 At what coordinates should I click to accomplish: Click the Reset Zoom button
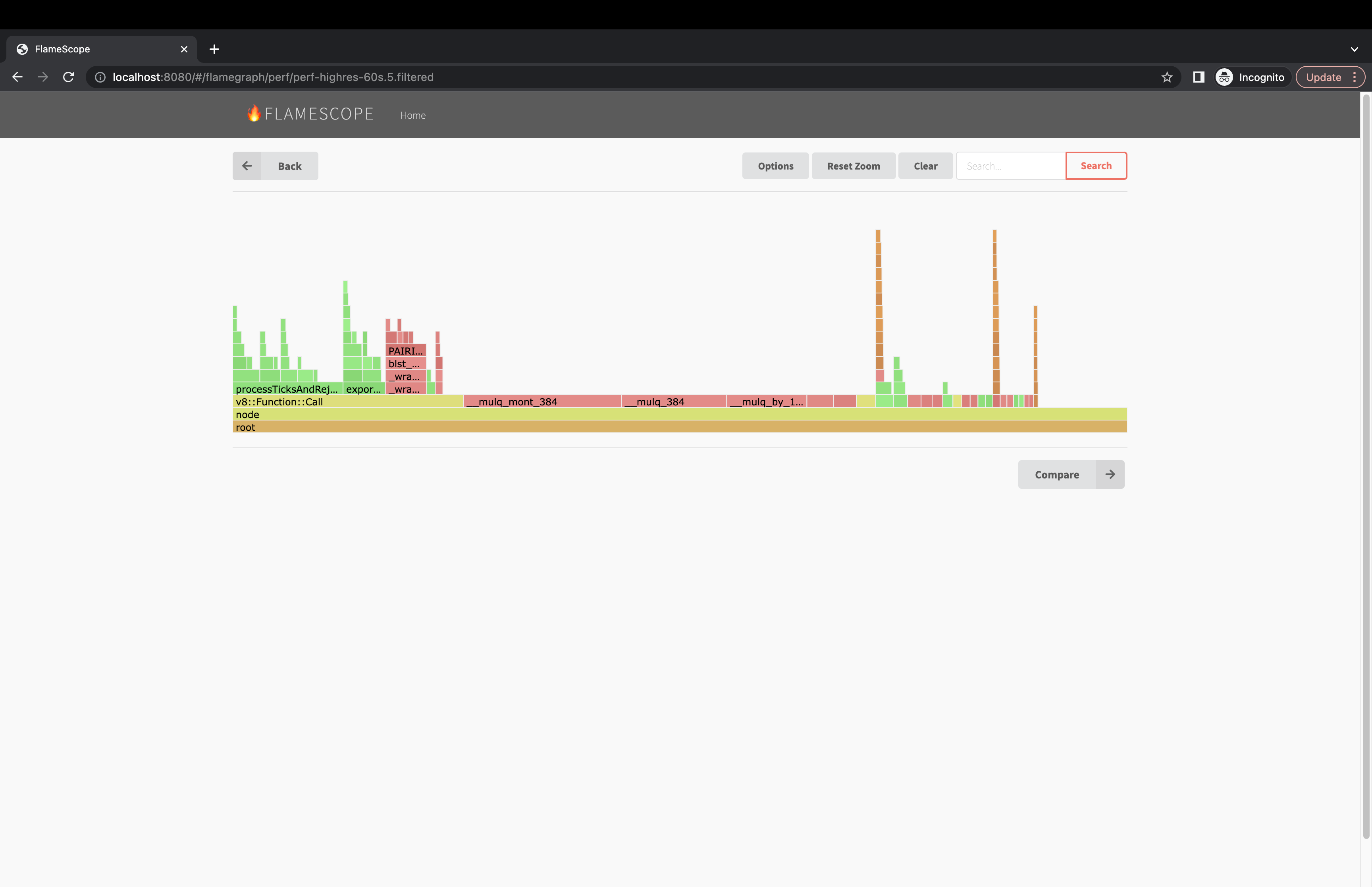[x=853, y=166]
